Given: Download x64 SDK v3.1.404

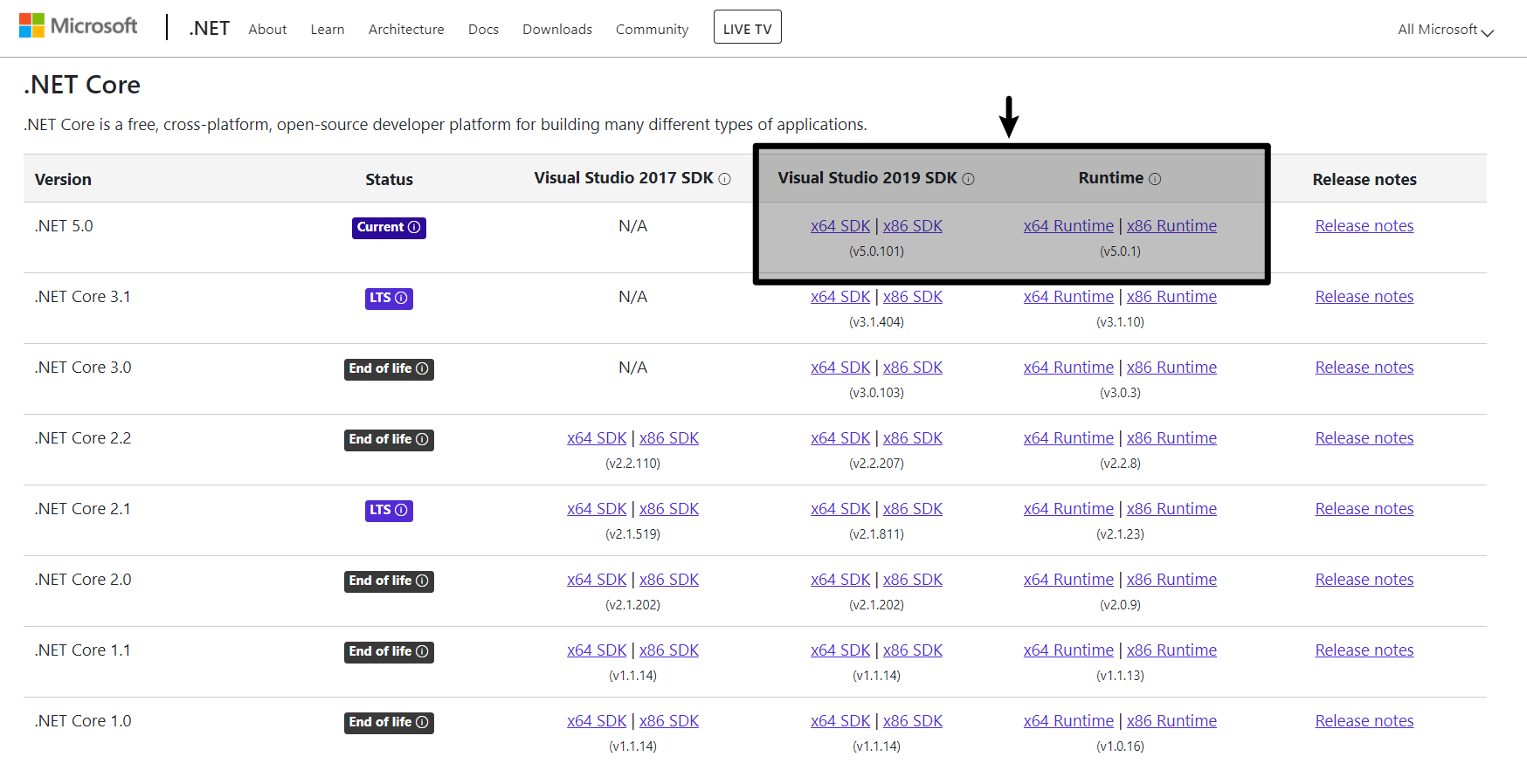Looking at the screenshot, I should click(840, 297).
